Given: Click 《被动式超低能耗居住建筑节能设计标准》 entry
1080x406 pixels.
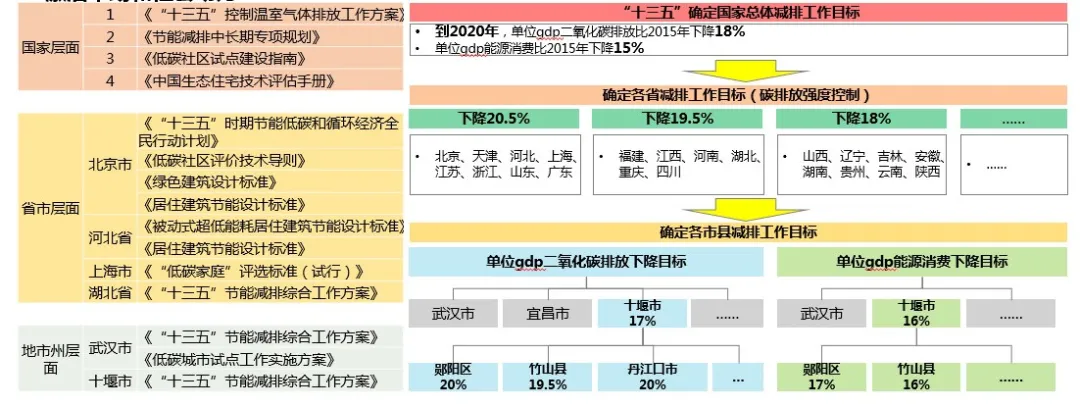Looking at the screenshot, I should point(271,227).
